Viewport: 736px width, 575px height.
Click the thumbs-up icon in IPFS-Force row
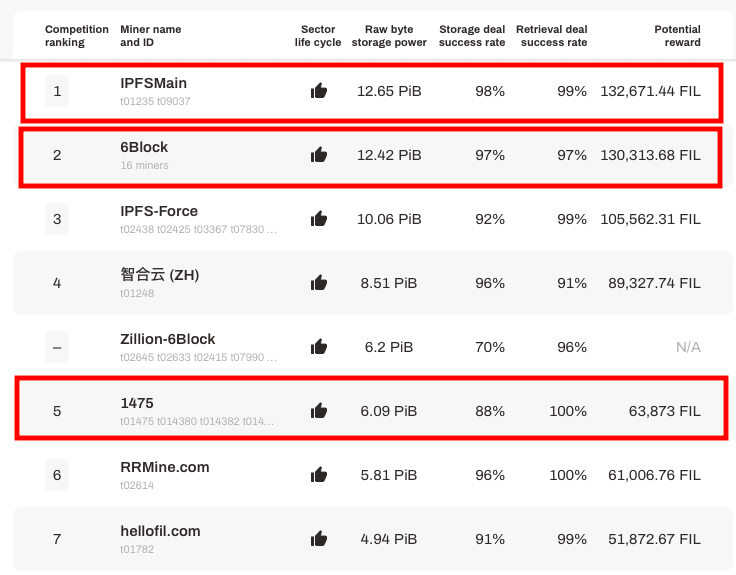[319, 219]
